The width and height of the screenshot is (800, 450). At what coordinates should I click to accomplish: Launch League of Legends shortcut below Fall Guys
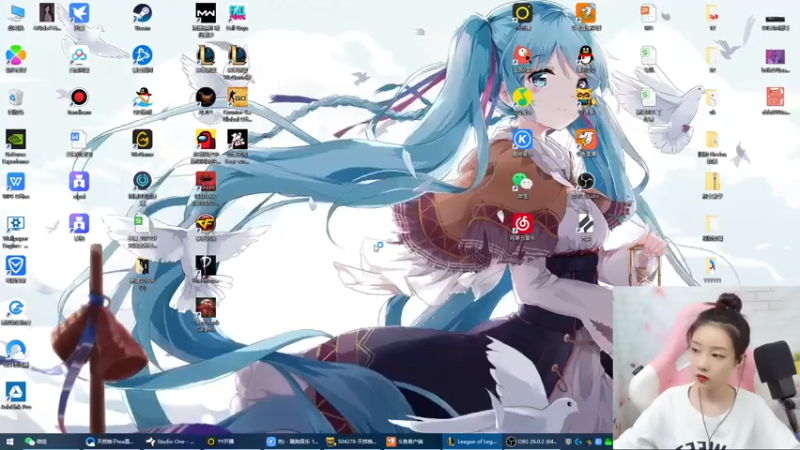237,56
